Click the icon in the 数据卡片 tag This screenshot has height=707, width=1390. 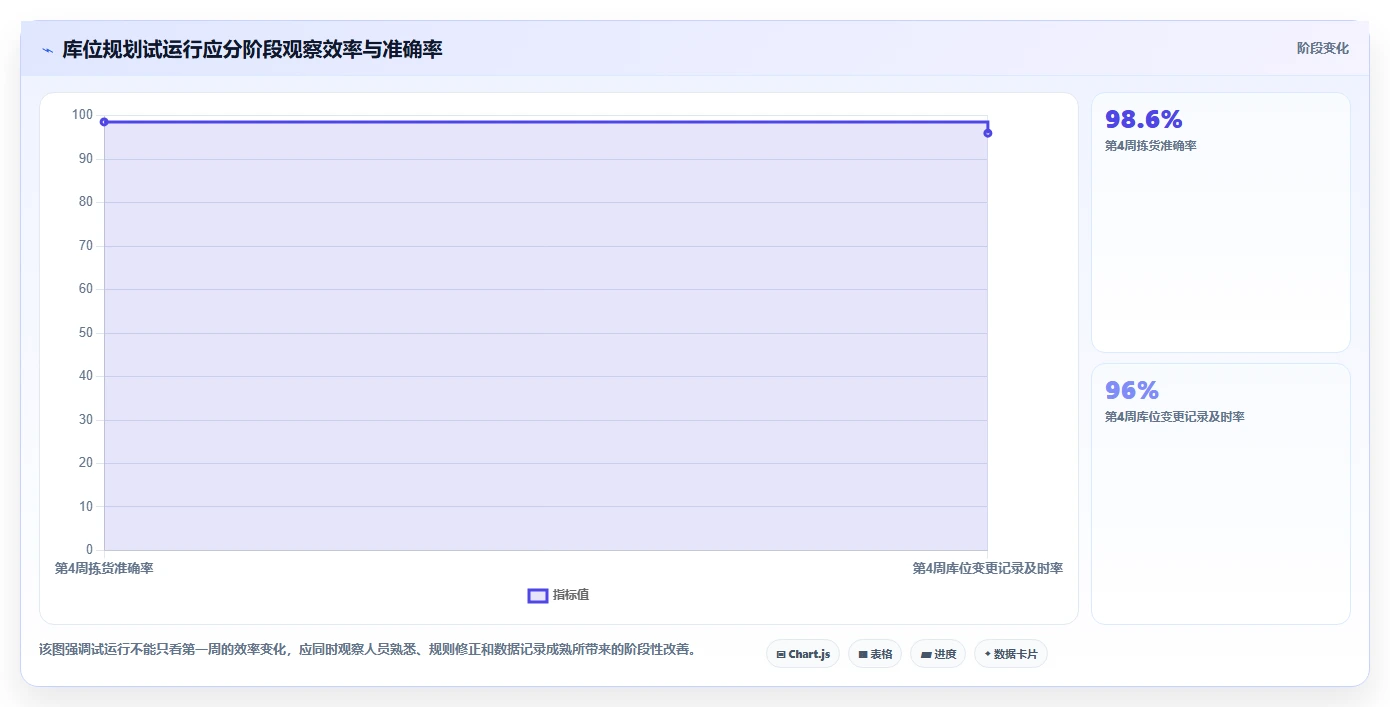click(988, 654)
